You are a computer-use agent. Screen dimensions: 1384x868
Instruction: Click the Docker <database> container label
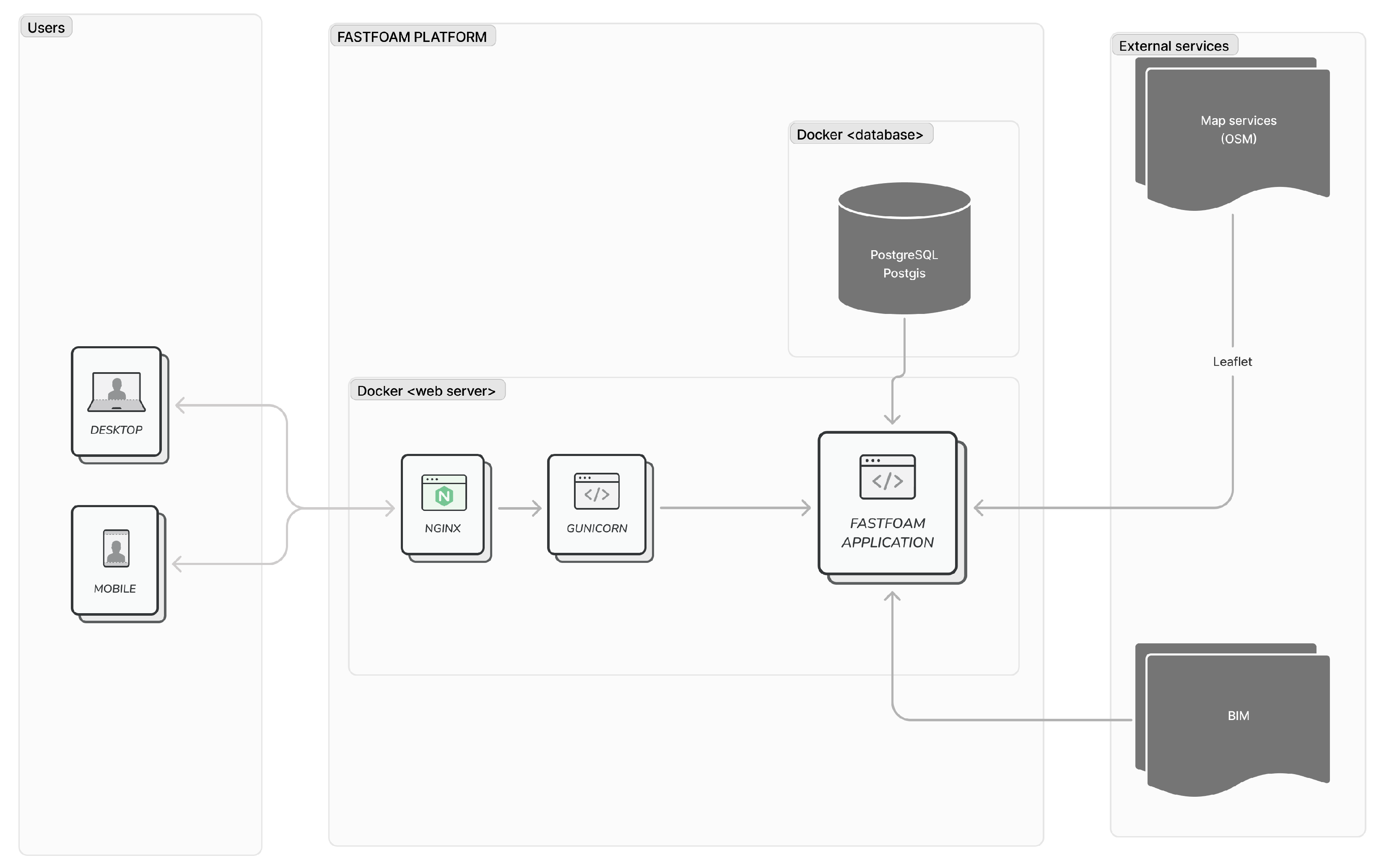coord(860,135)
